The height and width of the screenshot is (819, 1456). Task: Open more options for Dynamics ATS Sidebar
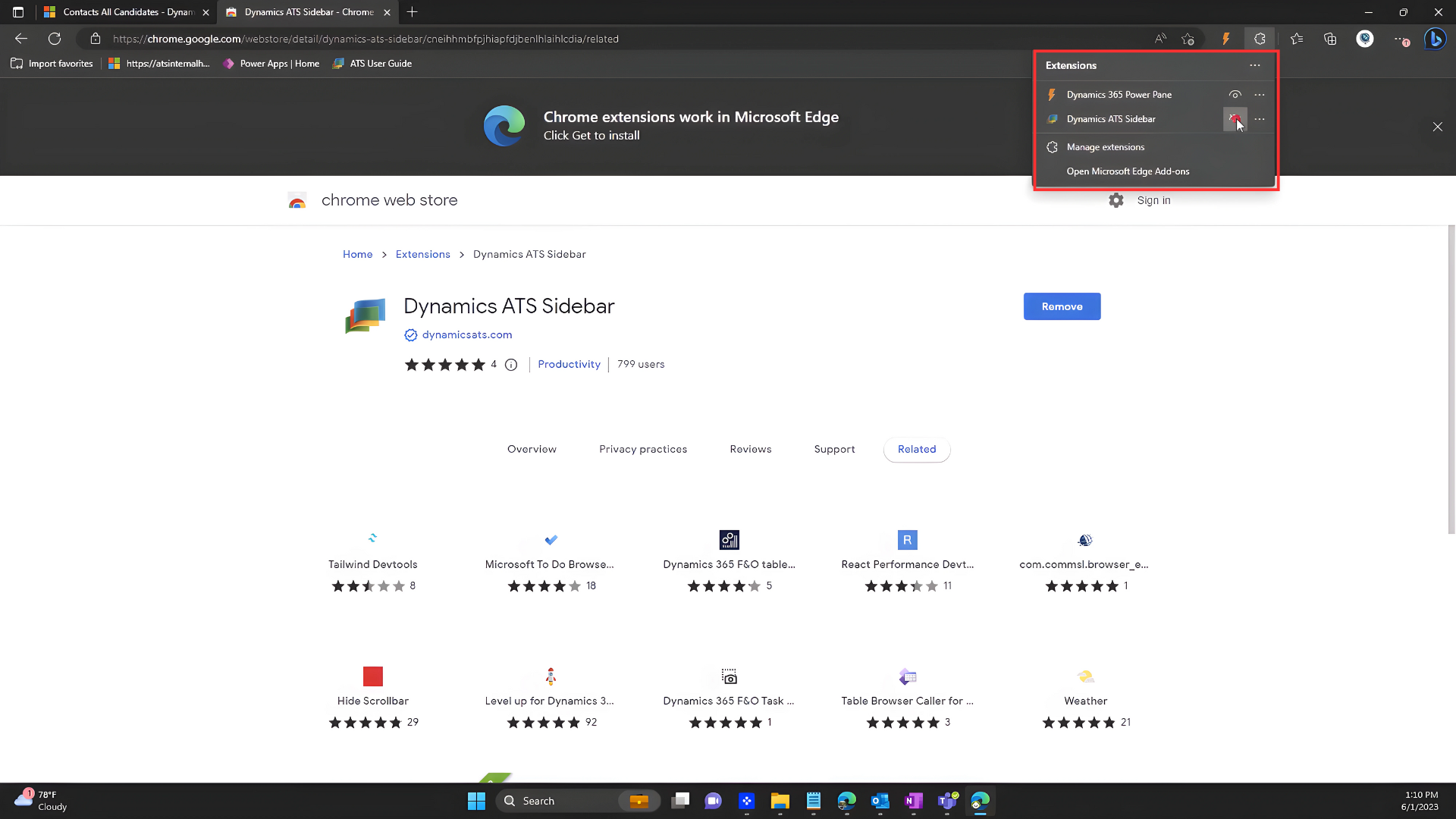pyautogui.click(x=1260, y=119)
